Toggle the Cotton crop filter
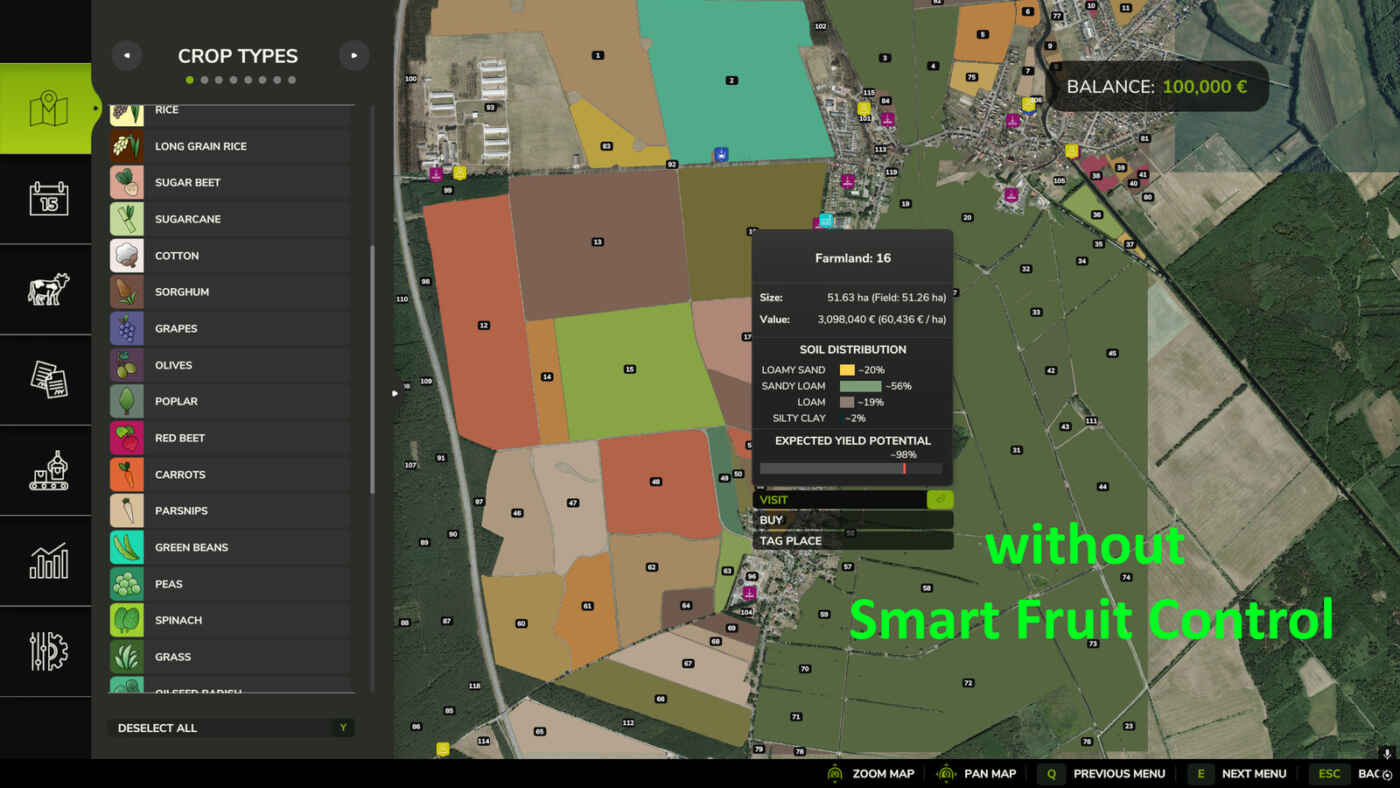 231,256
